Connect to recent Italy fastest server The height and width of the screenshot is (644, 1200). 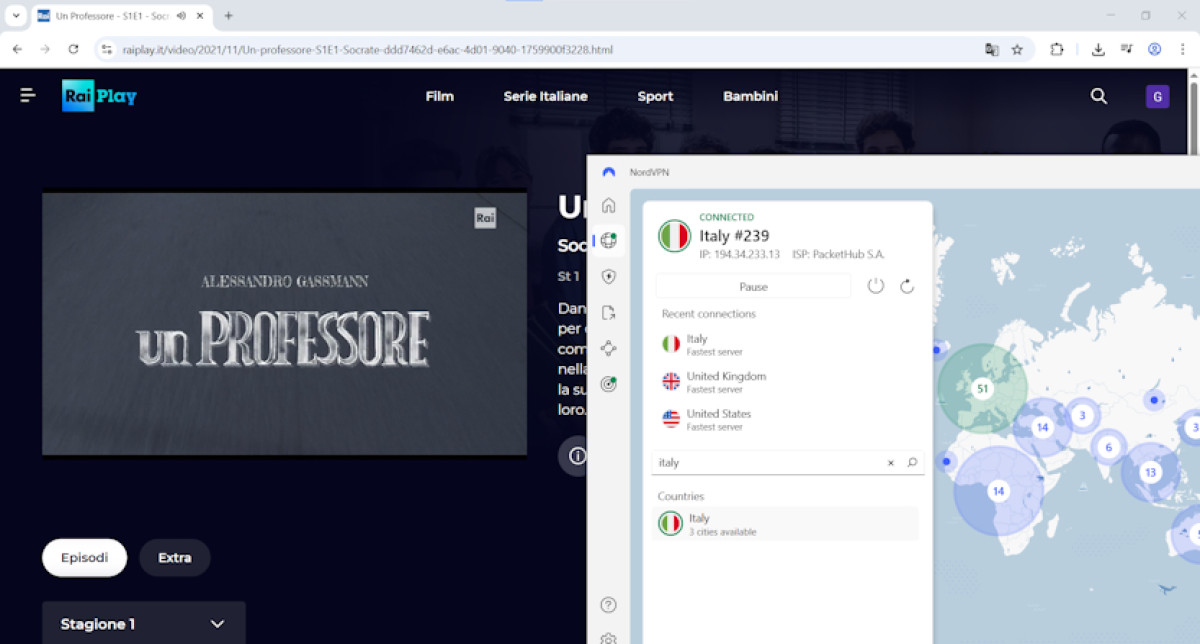point(788,344)
